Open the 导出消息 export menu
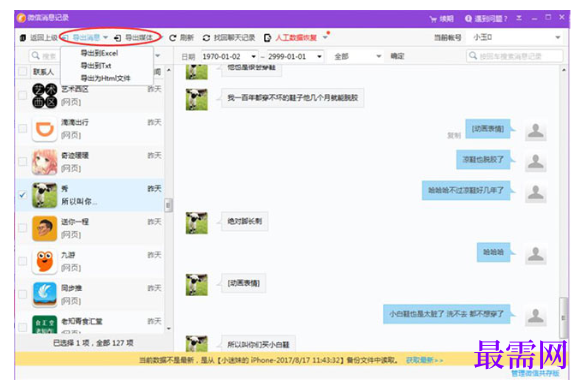586x386 pixels. 87,37
